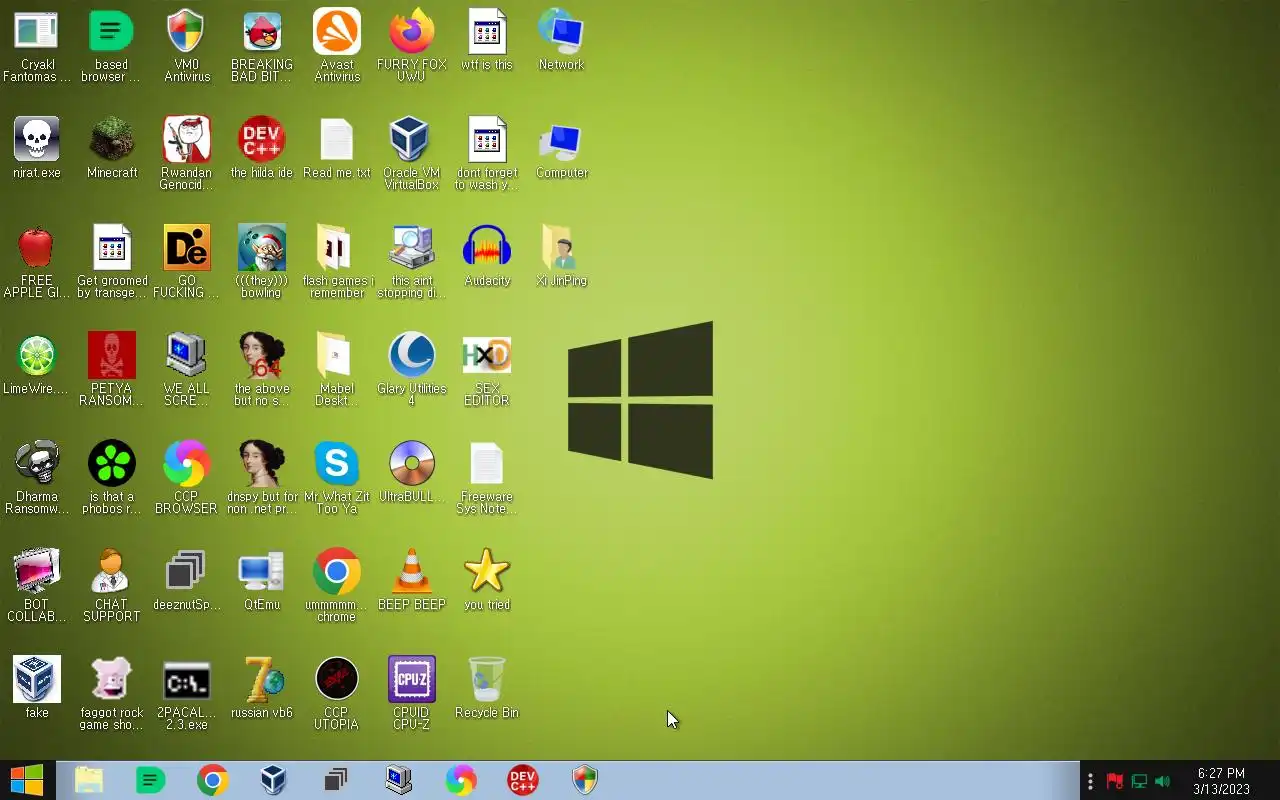Viewport: 1280px width, 800px height.
Task: Open the VirtualBox cube taskbar icon
Action: pyautogui.click(x=274, y=780)
